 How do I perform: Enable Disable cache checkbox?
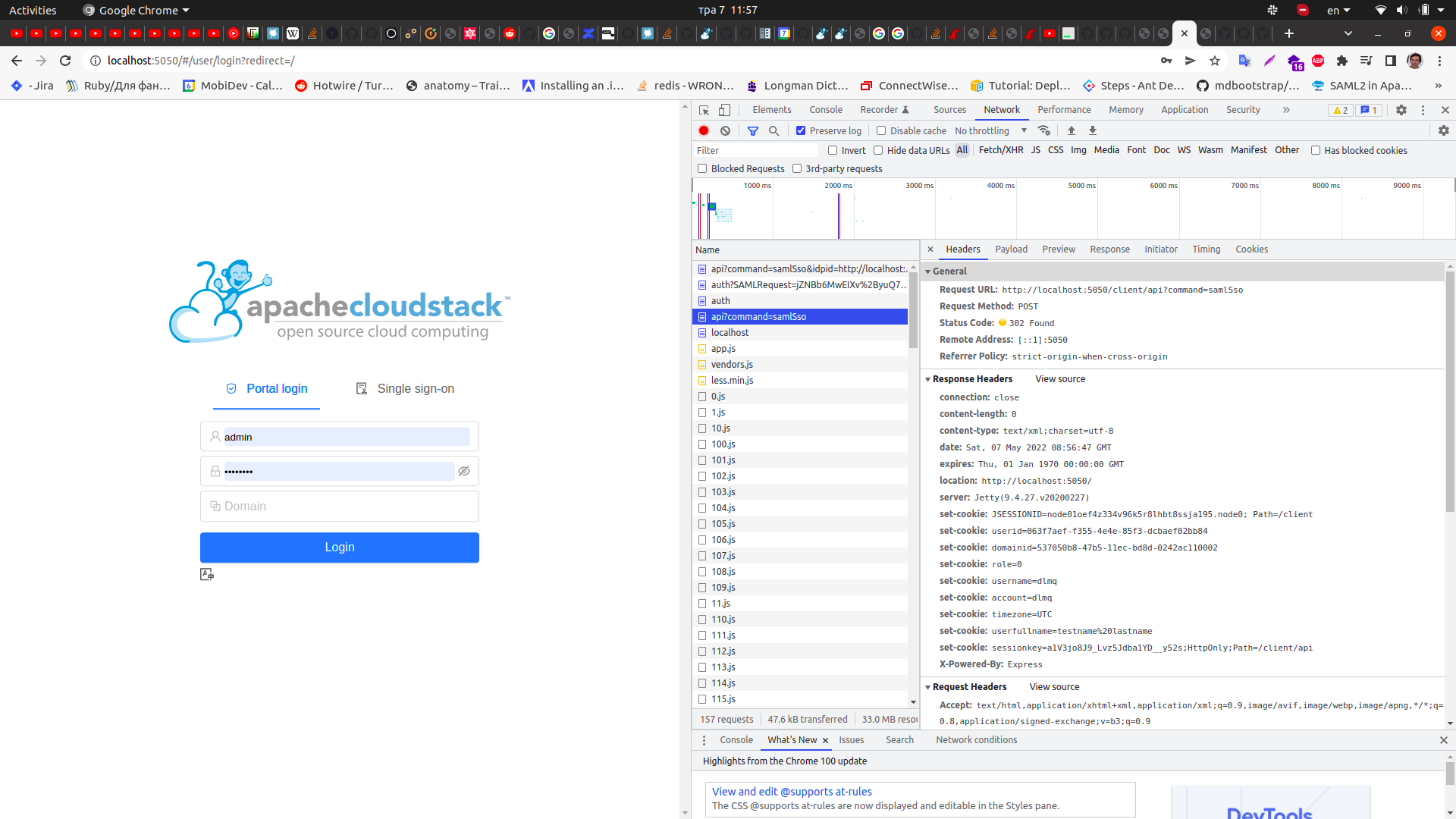[881, 130]
